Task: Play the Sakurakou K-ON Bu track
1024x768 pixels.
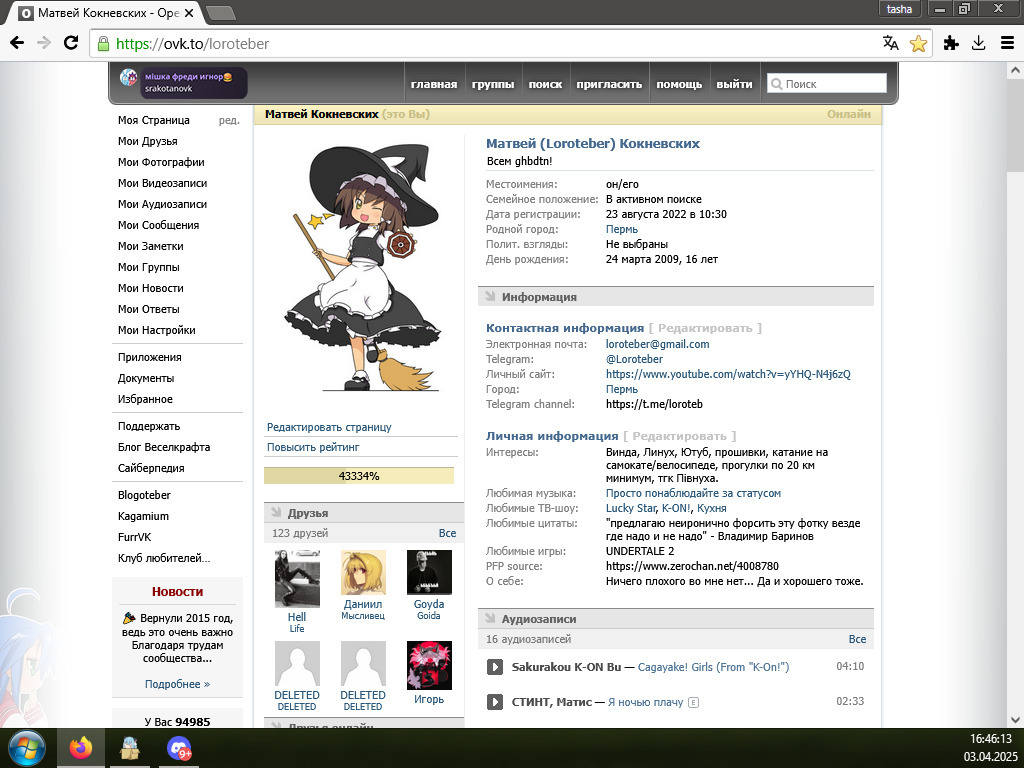Action: click(494, 667)
